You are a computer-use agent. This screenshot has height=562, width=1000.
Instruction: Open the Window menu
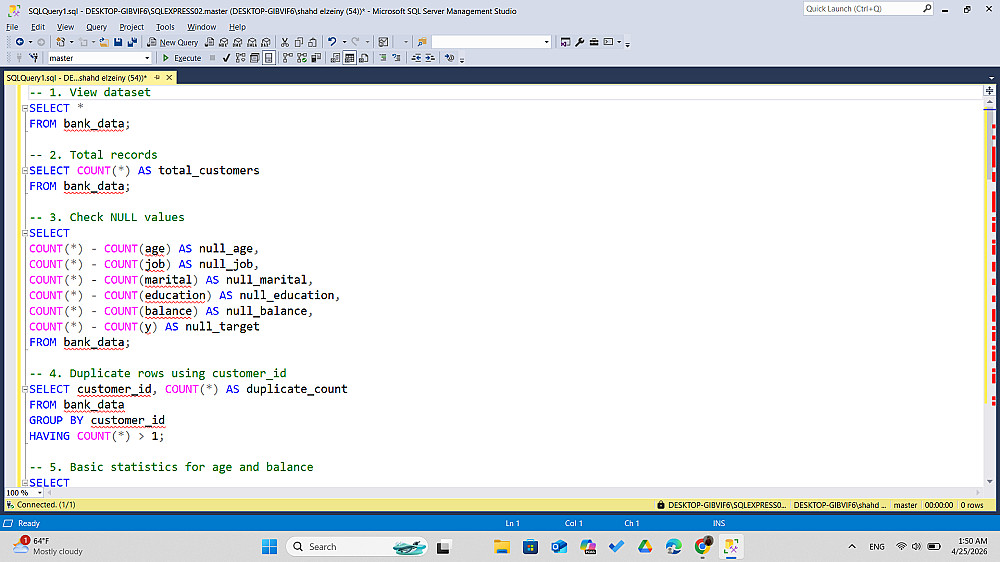(202, 27)
